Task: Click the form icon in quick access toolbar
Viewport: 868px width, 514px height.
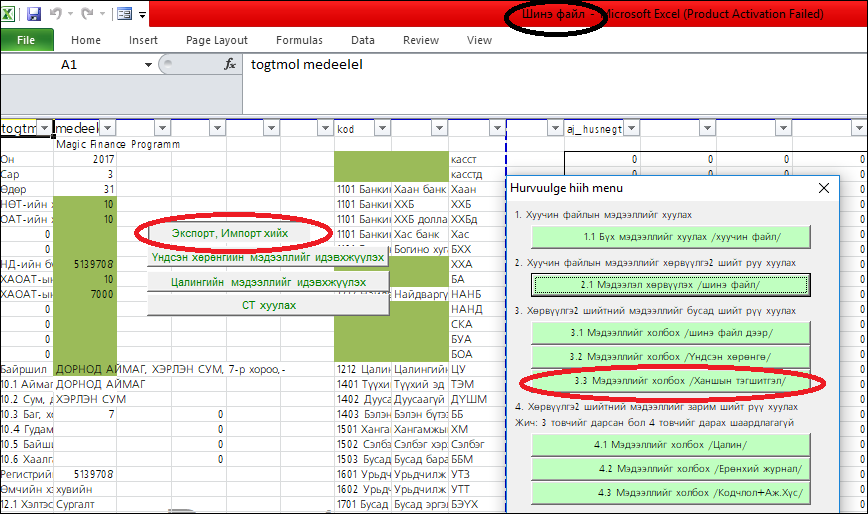Action: coord(124,14)
